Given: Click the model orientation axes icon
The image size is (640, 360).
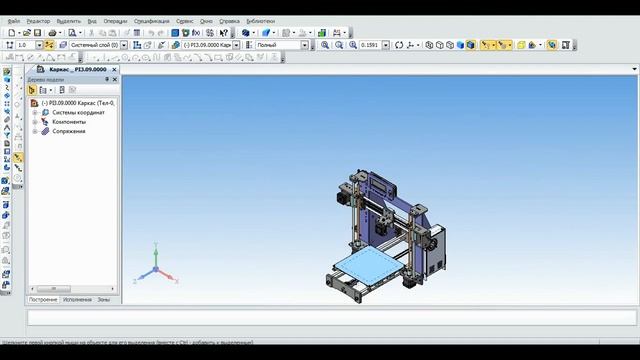Looking at the screenshot, I should pos(411,45).
